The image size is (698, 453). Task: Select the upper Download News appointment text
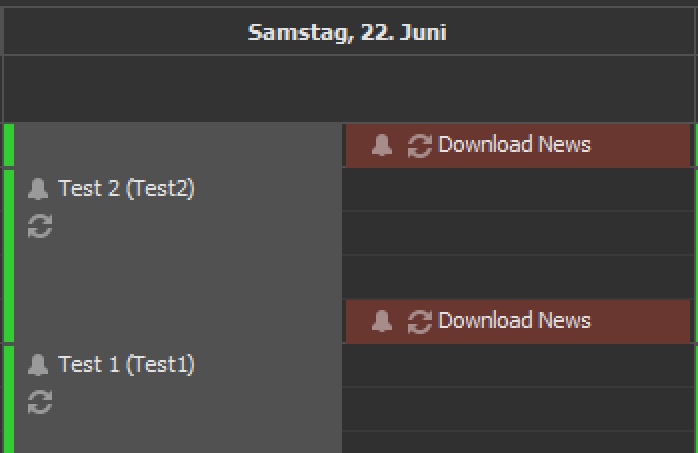pyautogui.click(x=515, y=145)
